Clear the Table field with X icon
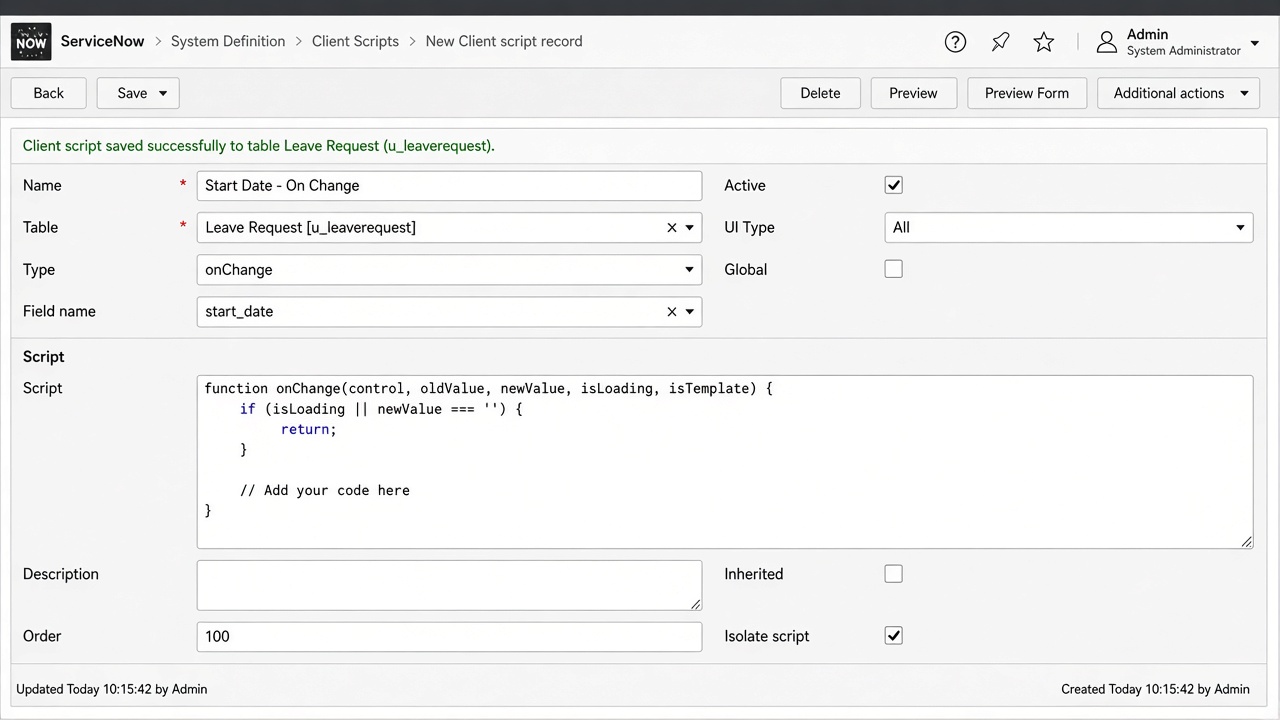The height and width of the screenshot is (720, 1280). 672,228
